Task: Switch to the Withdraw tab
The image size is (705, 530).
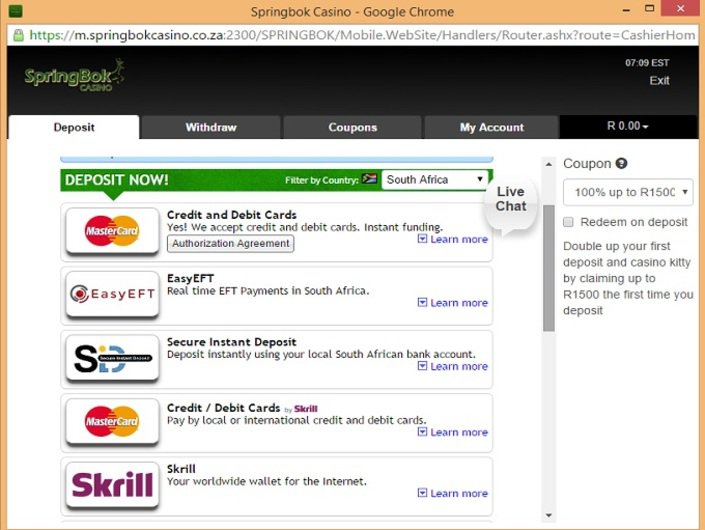Action: pyautogui.click(x=211, y=128)
